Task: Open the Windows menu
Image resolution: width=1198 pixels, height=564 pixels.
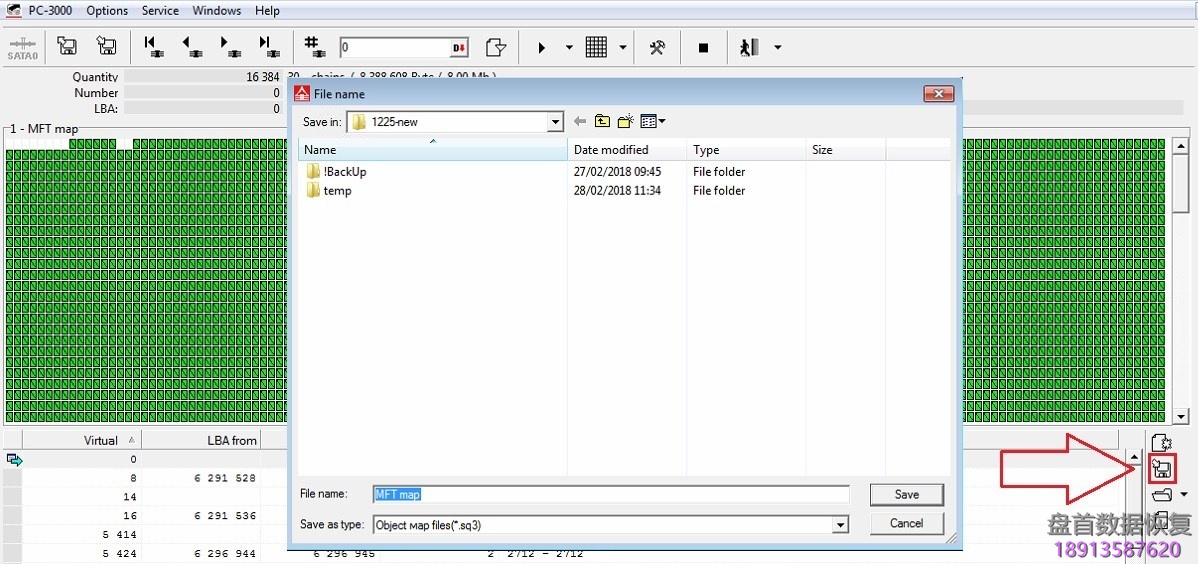Action: coord(217,11)
